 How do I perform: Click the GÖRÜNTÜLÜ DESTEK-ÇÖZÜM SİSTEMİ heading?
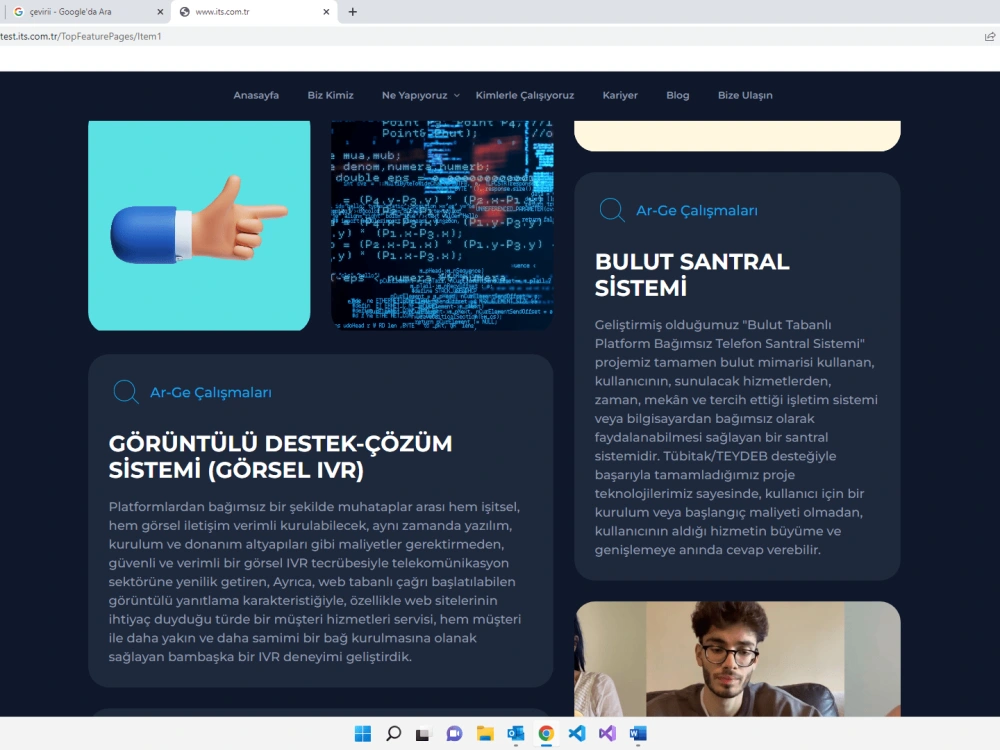click(281, 457)
